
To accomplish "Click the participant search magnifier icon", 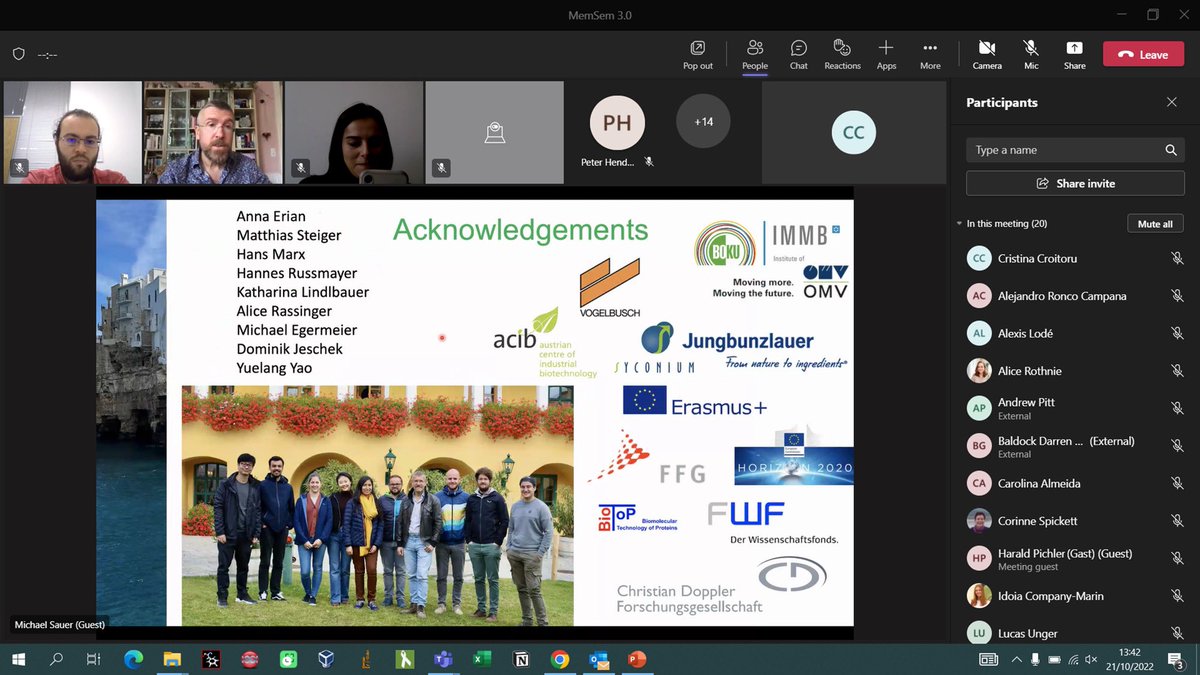I will pos(1171,150).
